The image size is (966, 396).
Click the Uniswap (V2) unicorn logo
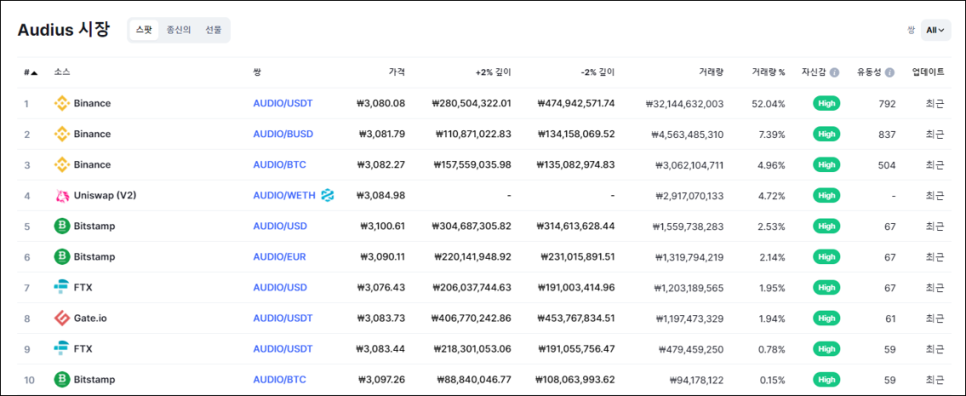click(62, 196)
